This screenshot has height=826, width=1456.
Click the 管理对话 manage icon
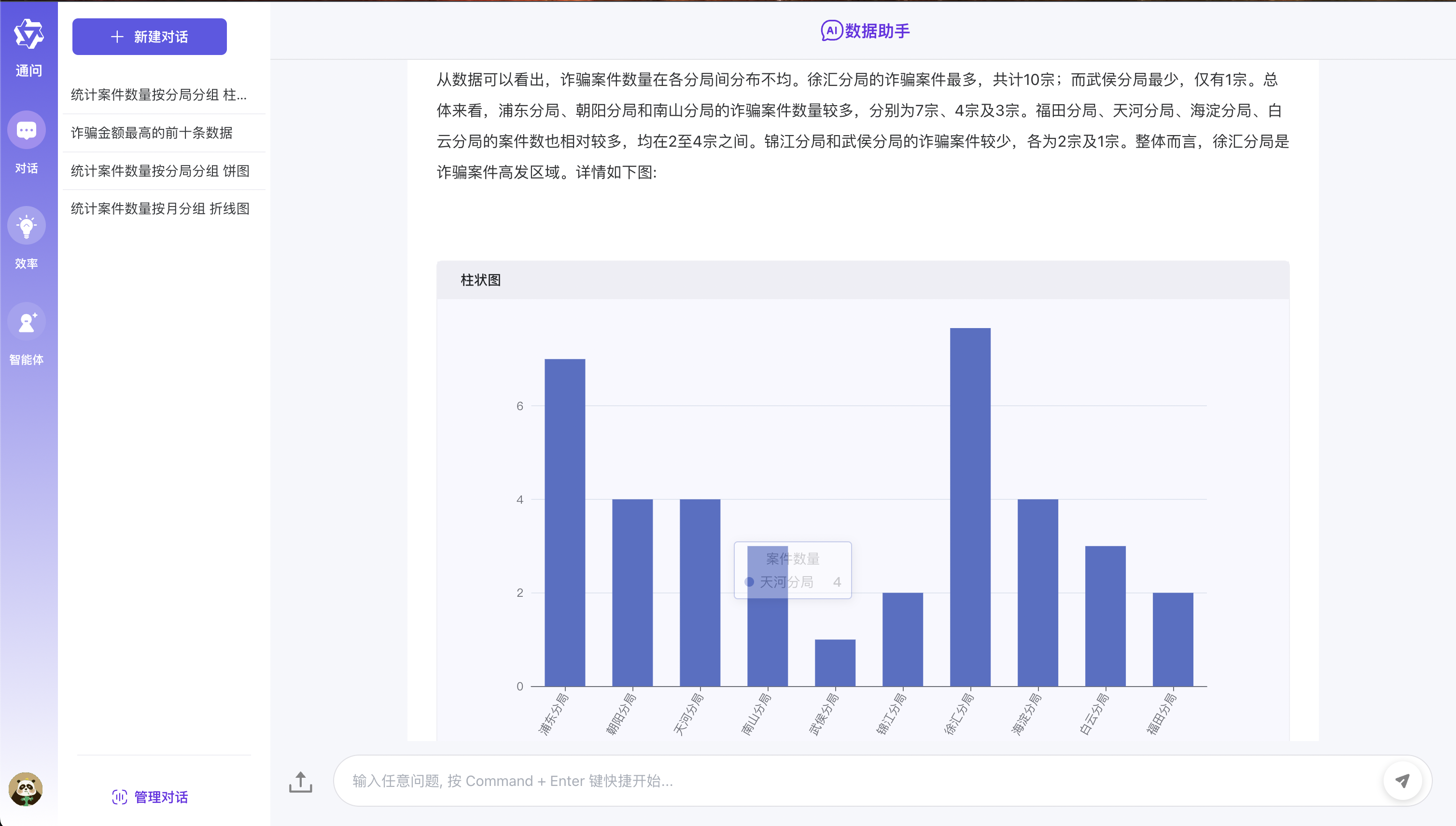tap(119, 797)
